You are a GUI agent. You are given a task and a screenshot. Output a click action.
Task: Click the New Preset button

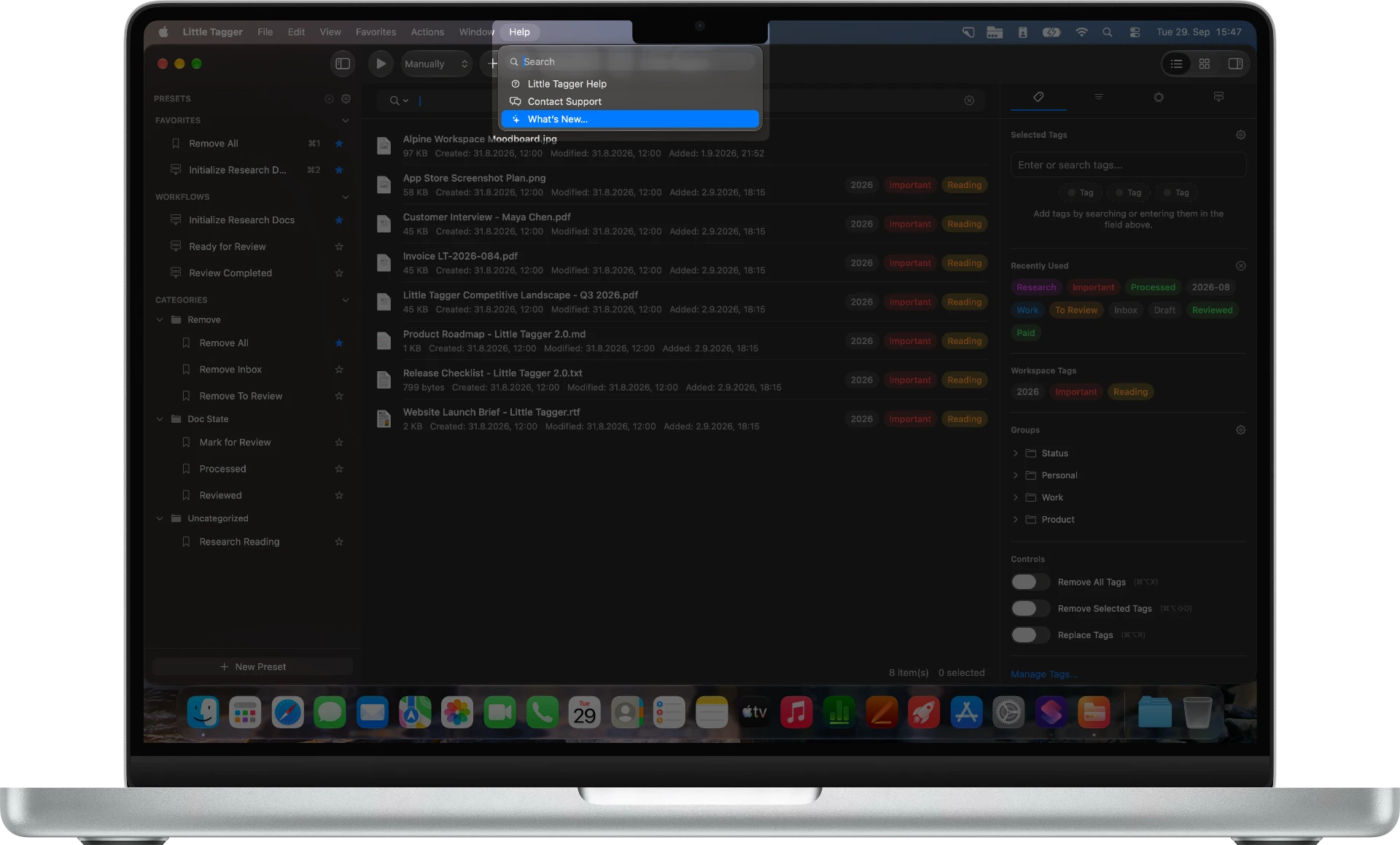tap(252, 666)
